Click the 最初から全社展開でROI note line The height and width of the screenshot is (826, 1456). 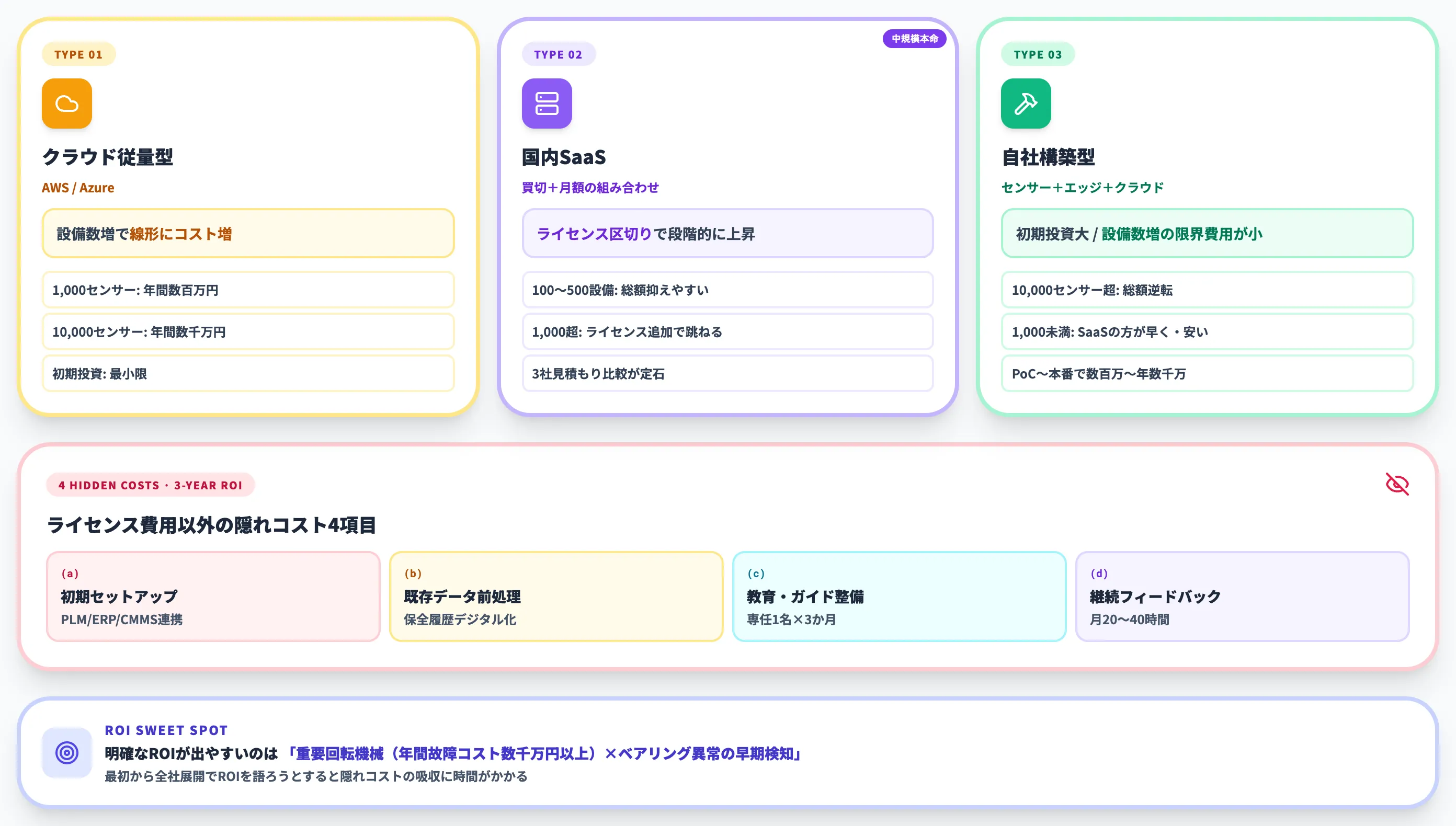316,776
